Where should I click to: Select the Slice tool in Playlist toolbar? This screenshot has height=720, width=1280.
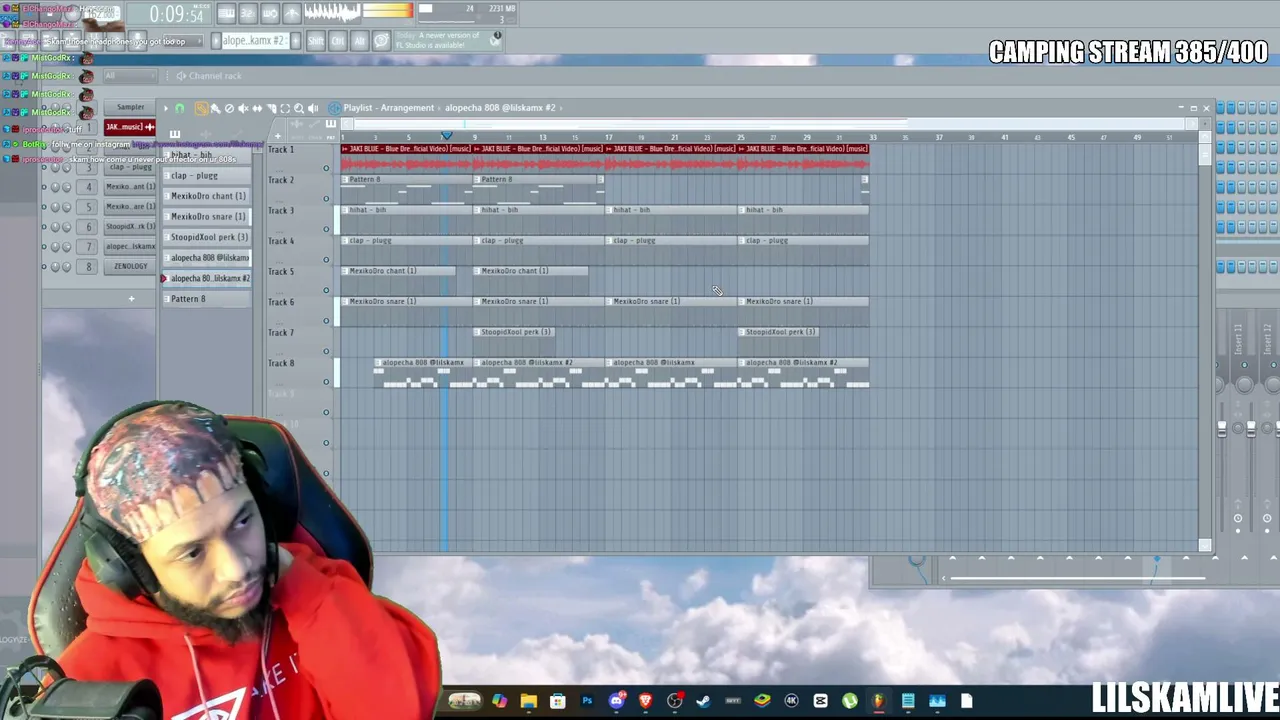click(x=271, y=108)
